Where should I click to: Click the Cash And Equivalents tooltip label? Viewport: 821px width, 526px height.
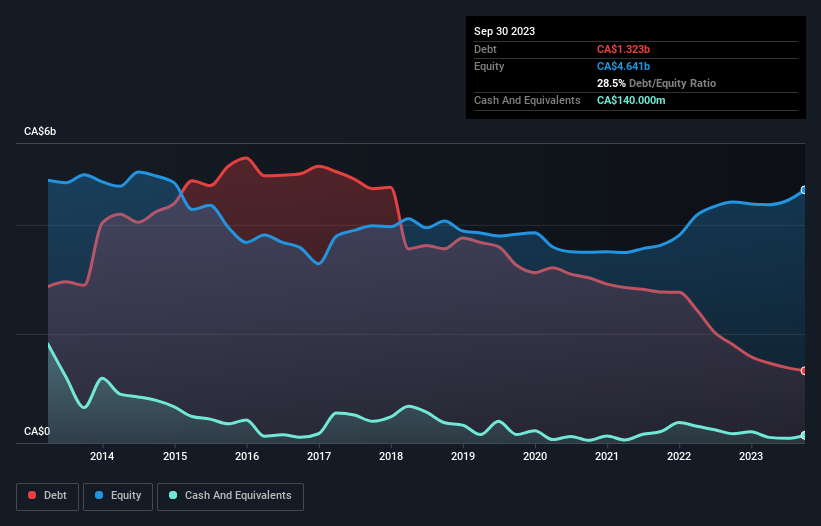(x=527, y=100)
